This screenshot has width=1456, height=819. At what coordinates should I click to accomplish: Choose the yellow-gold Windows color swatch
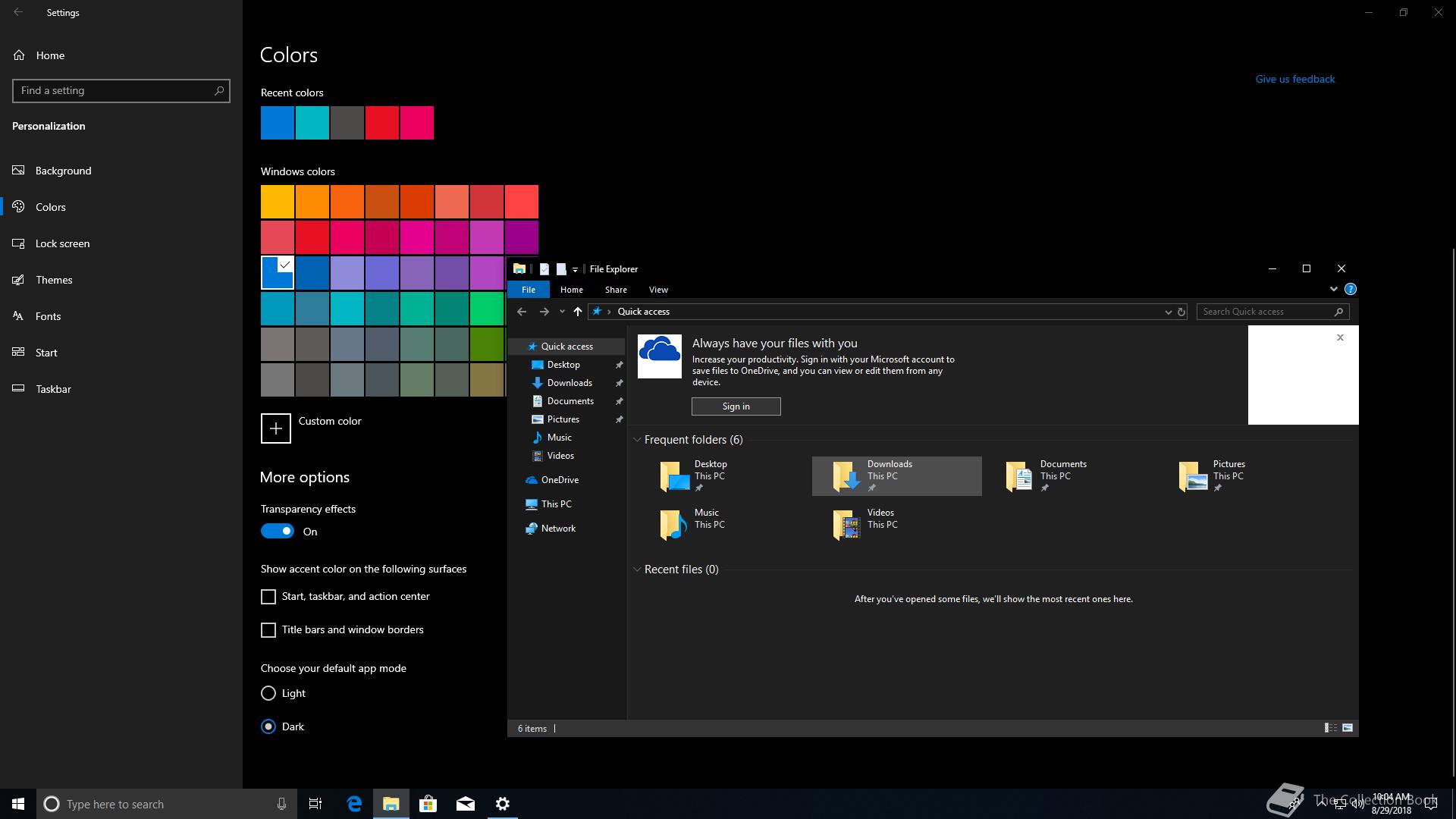(x=278, y=202)
